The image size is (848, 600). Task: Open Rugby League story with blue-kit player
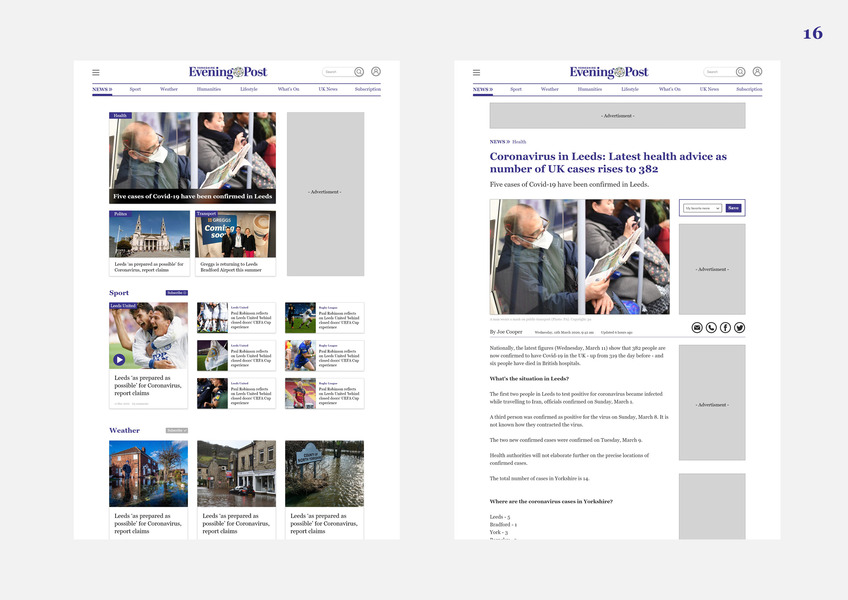pos(324,355)
